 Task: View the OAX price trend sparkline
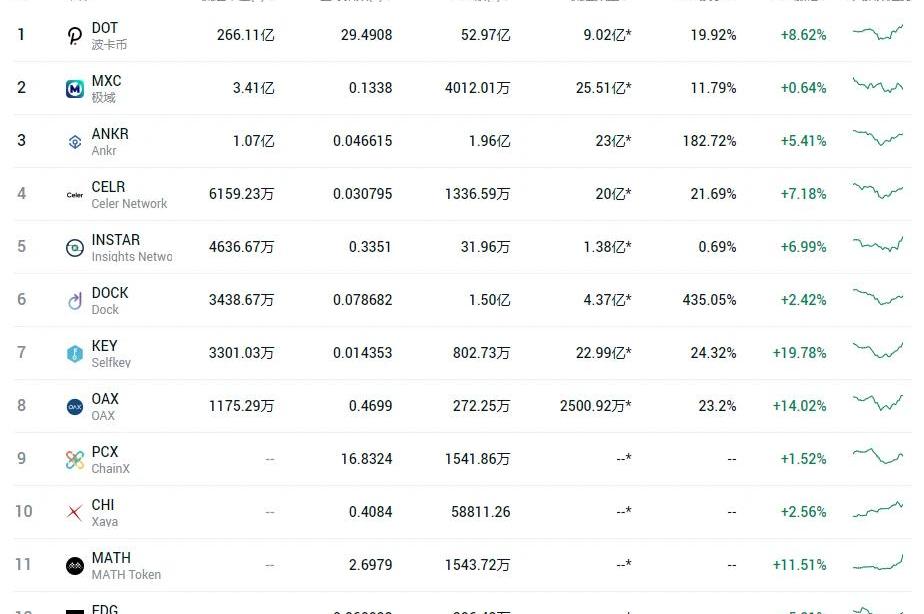(x=878, y=403)
